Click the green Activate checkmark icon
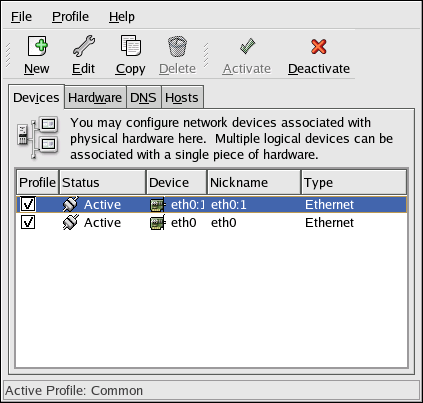The height and width of the screenshot is (403, 423). coord(247,46)
